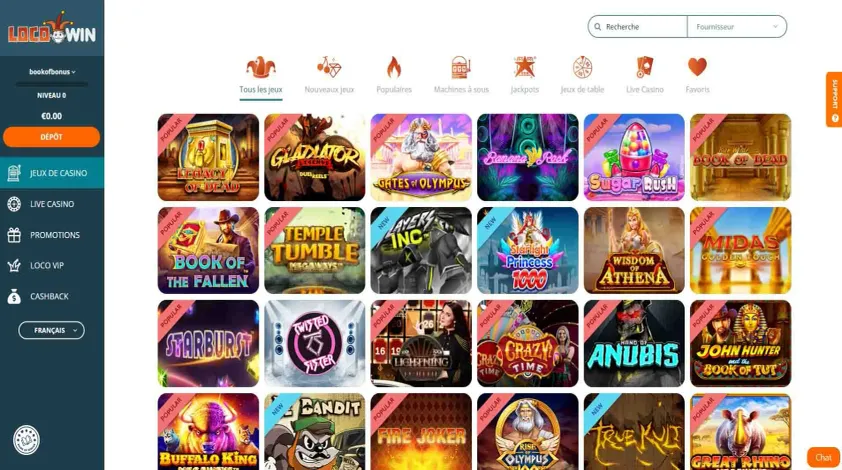Expand the bookofbonus account menu
This screenshot has width=842, height=470.
click(x=52, y=71)
